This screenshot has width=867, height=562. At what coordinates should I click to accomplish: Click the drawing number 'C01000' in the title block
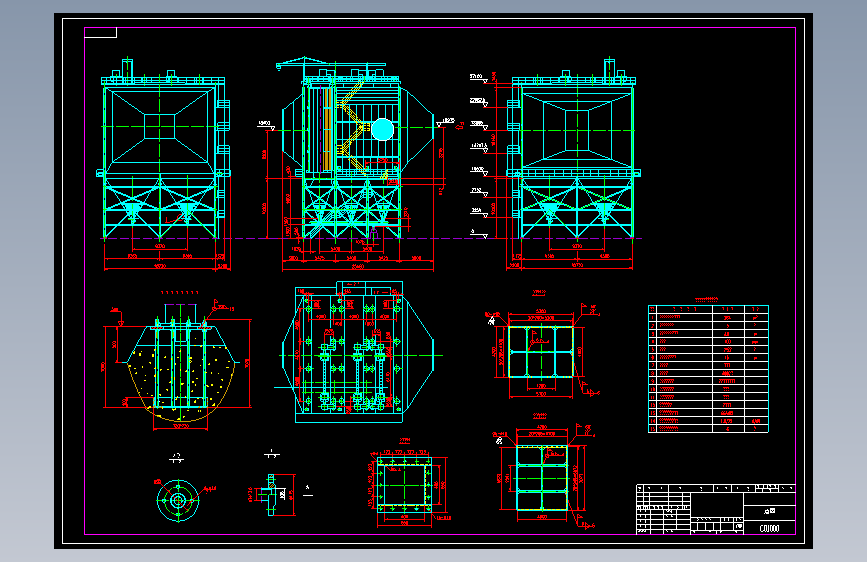click(769, 528)
